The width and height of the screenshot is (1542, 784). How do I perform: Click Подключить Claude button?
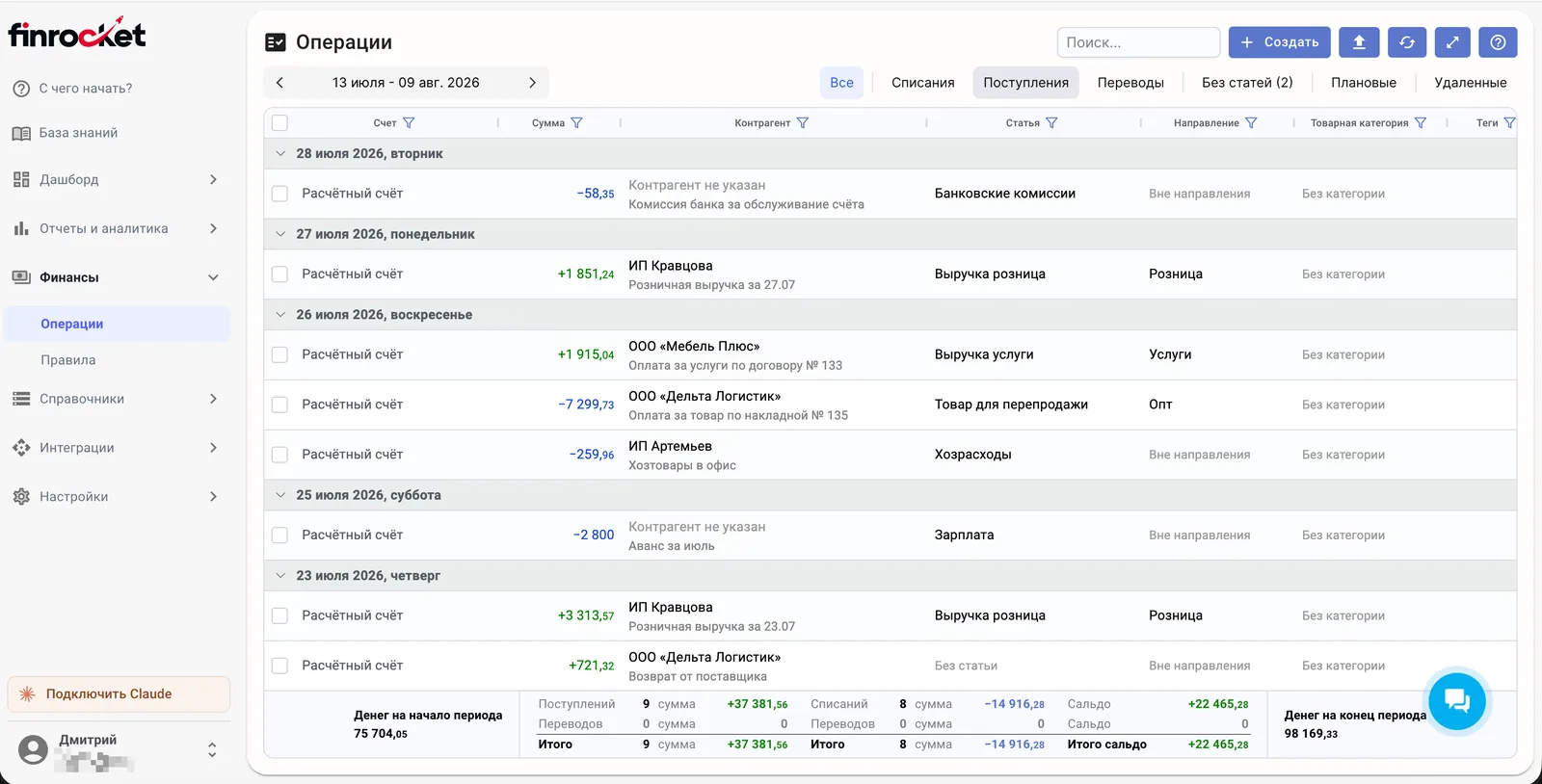click(x=119, y=694)
